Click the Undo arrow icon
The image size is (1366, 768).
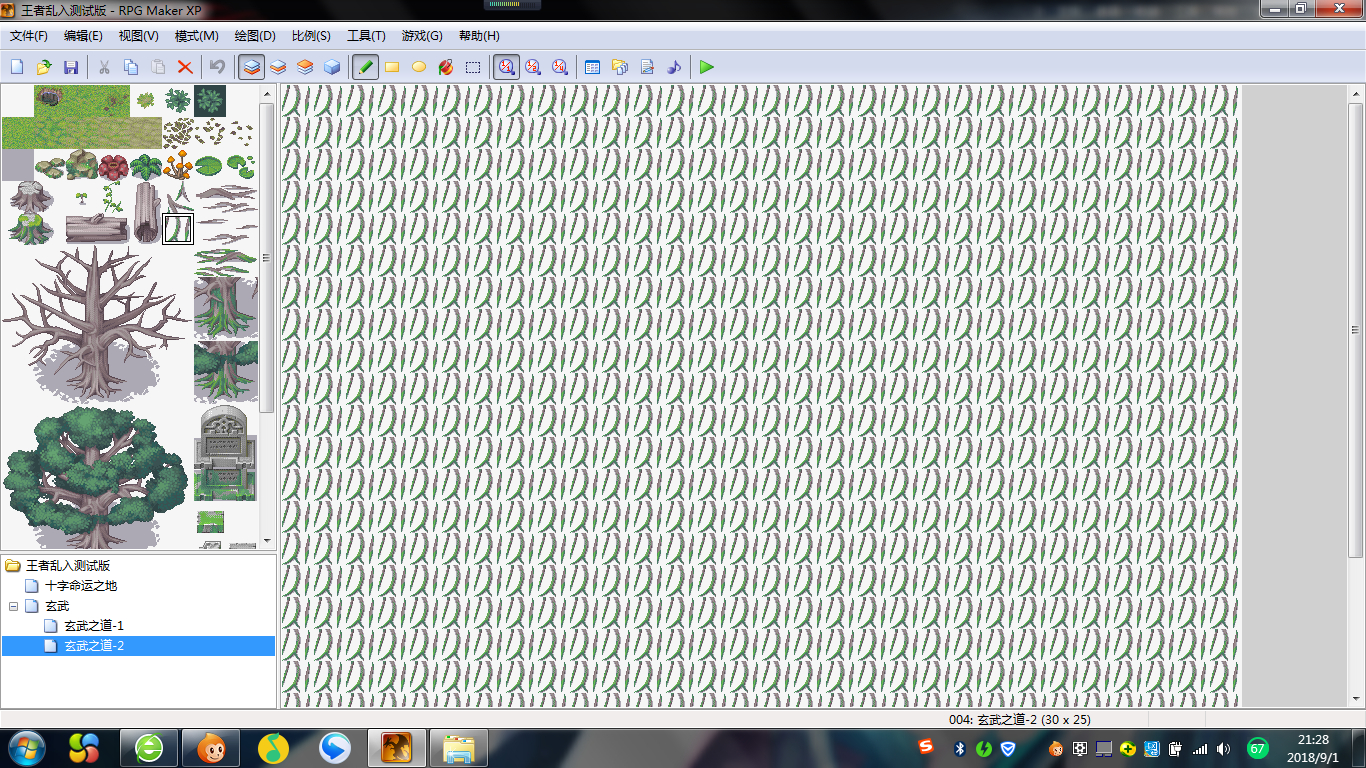217,67
